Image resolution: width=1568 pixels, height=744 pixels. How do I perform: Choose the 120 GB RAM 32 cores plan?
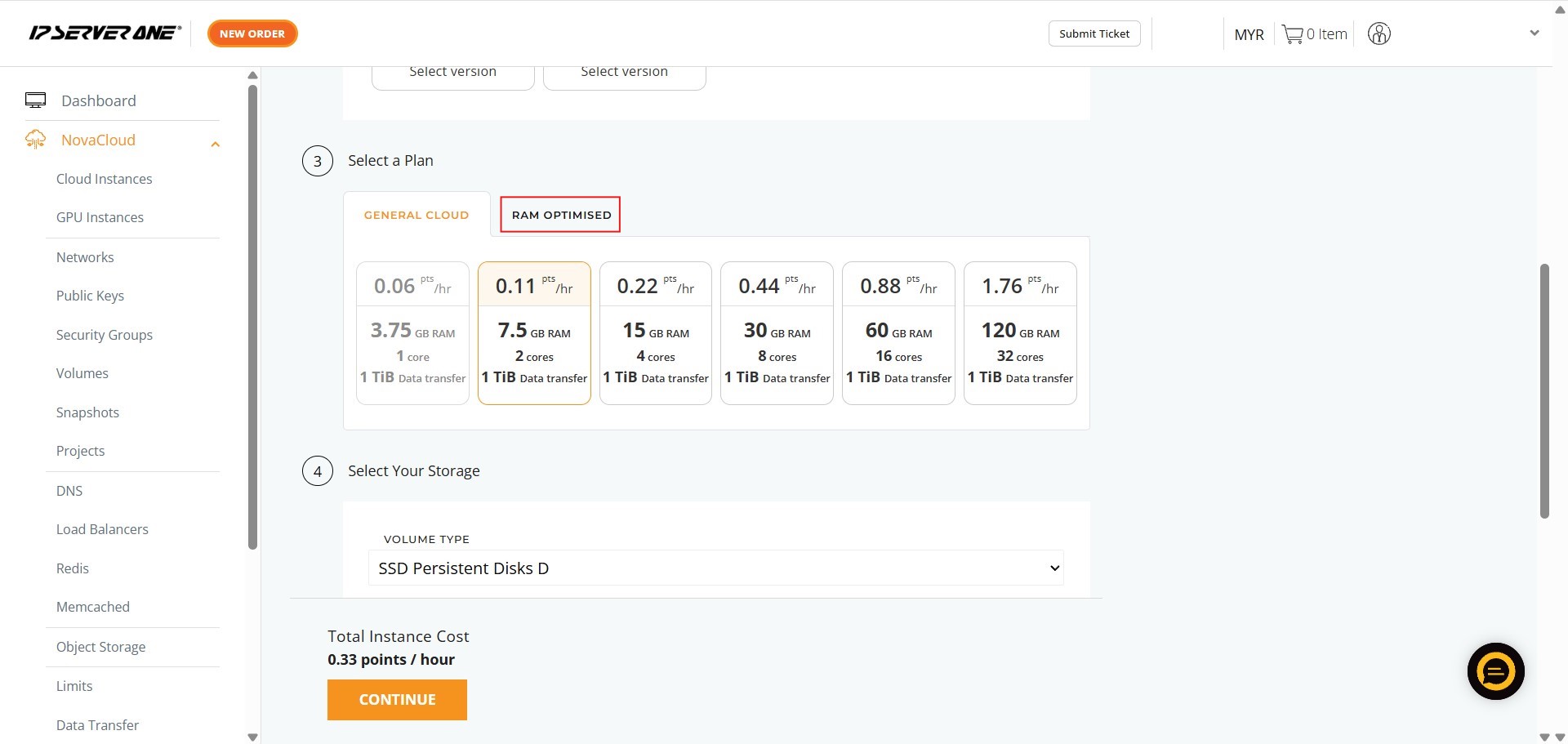(x=1020, y=332)
